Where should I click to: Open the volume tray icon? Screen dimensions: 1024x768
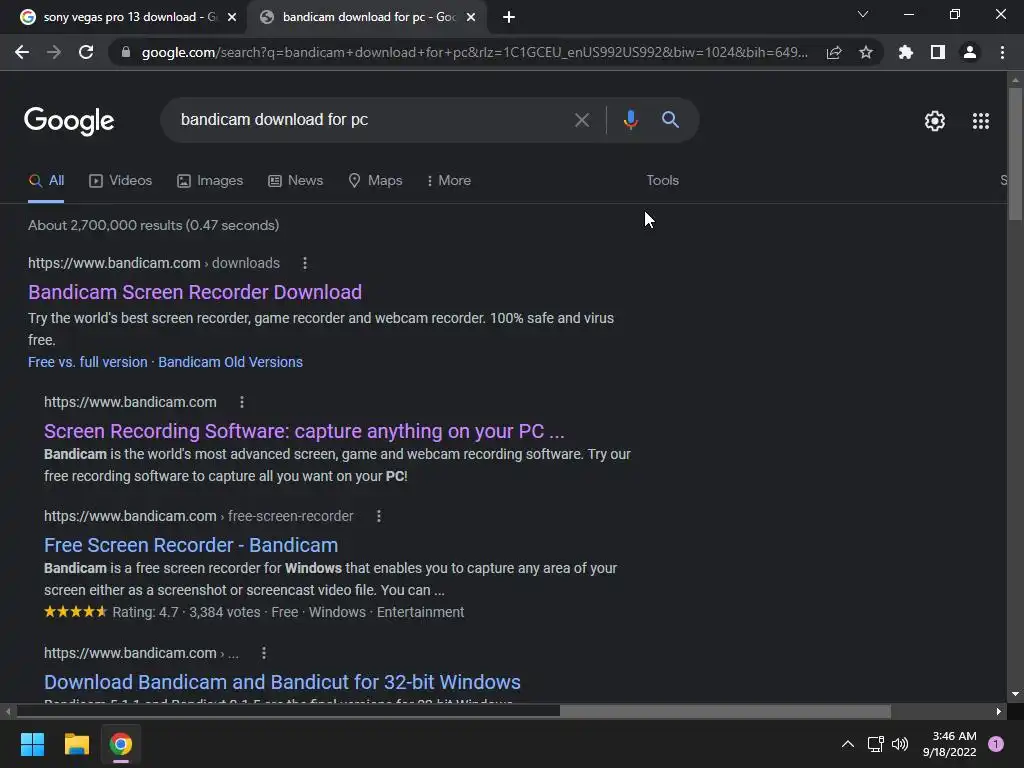point(900,744)
